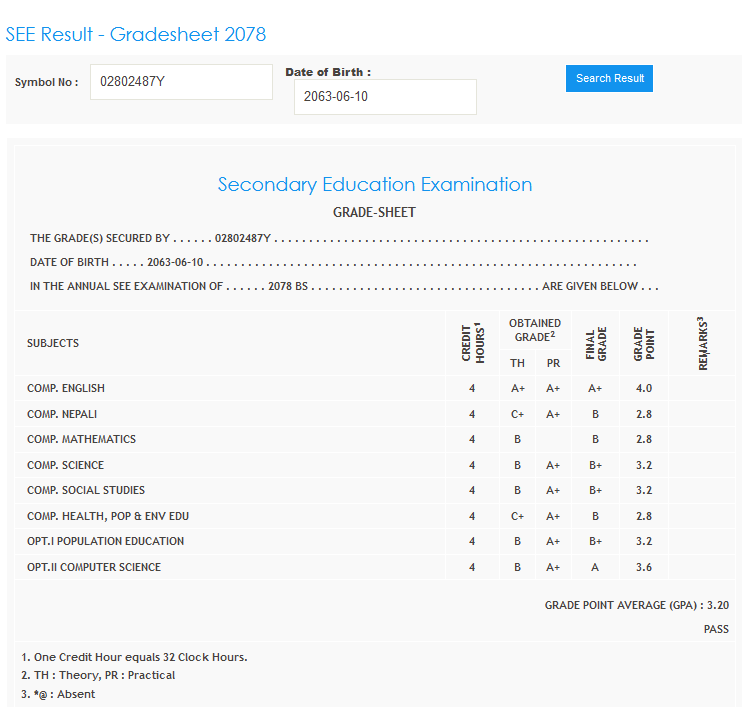The image size is (742, 707).
Task: Click the Symbol No label
Action: [x=46, y=82]
